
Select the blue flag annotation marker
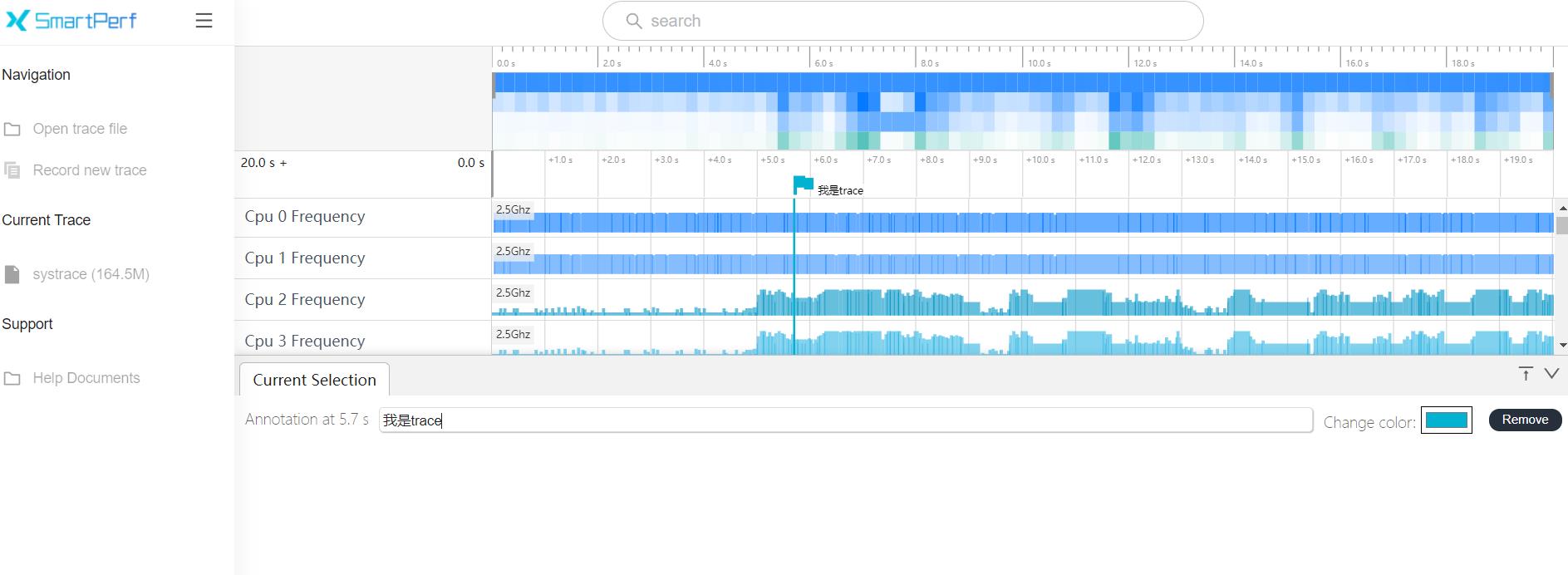(803, 184)
